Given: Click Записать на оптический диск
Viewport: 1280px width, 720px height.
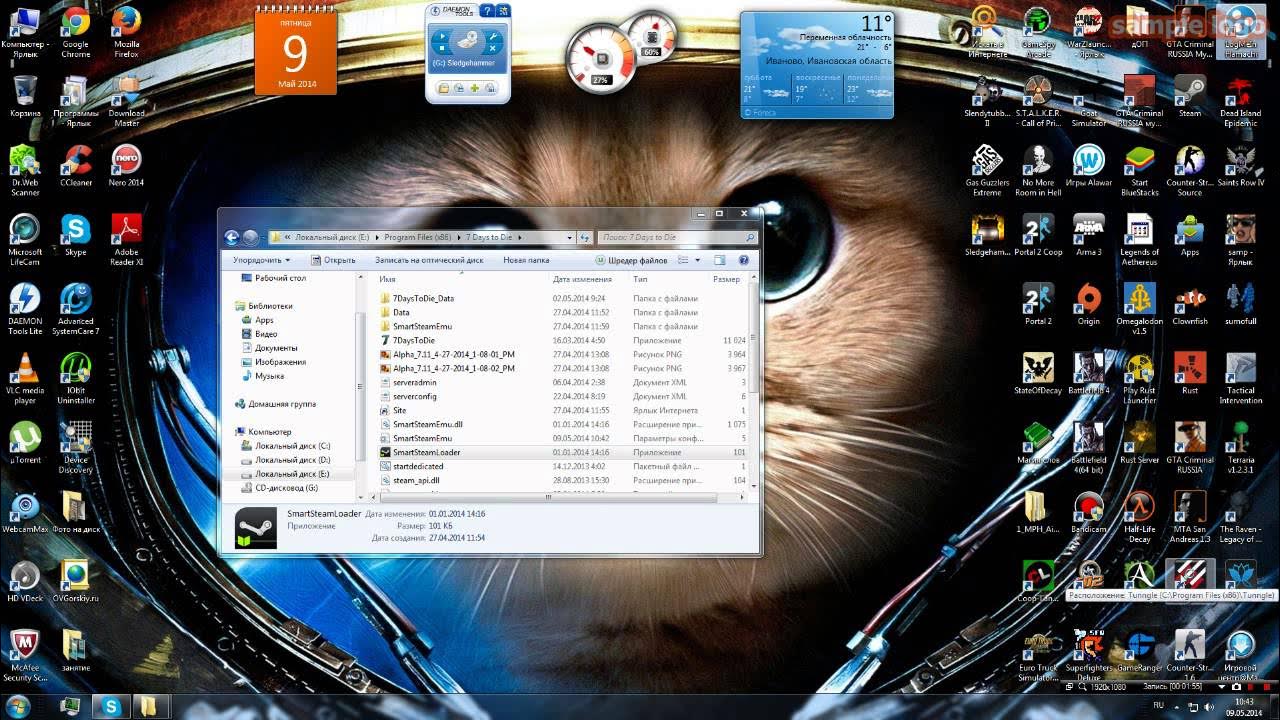Looking at the screenshot, I should 429,260.
